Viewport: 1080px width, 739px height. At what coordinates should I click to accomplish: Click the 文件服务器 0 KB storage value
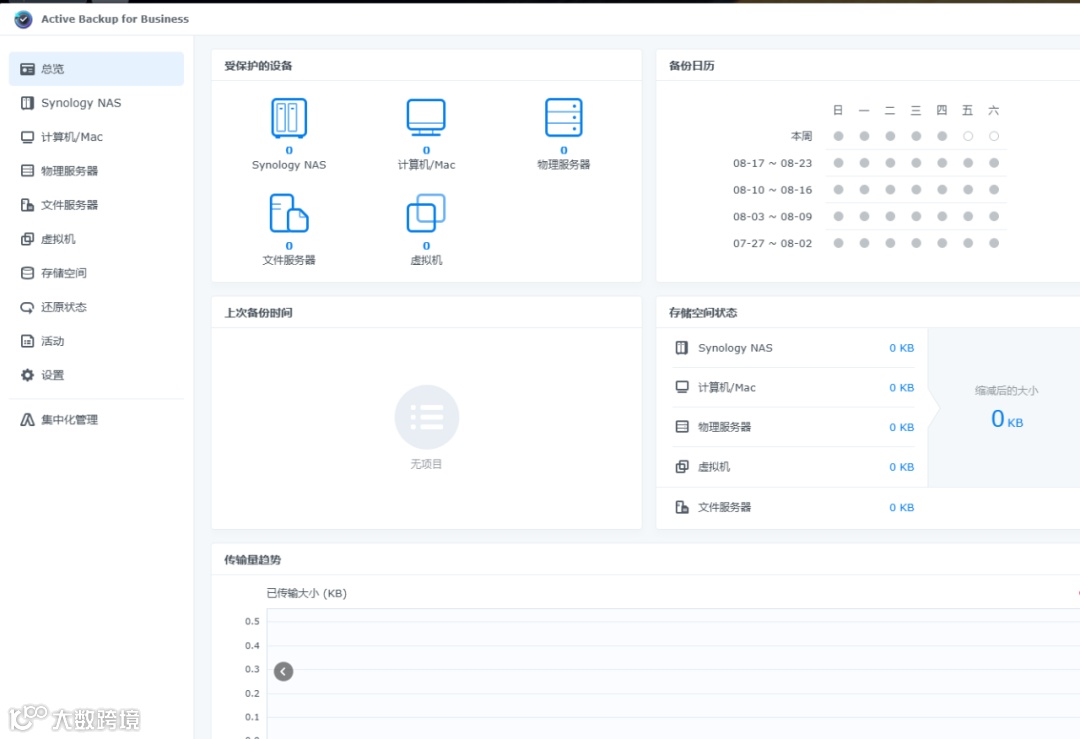point(902,508)
